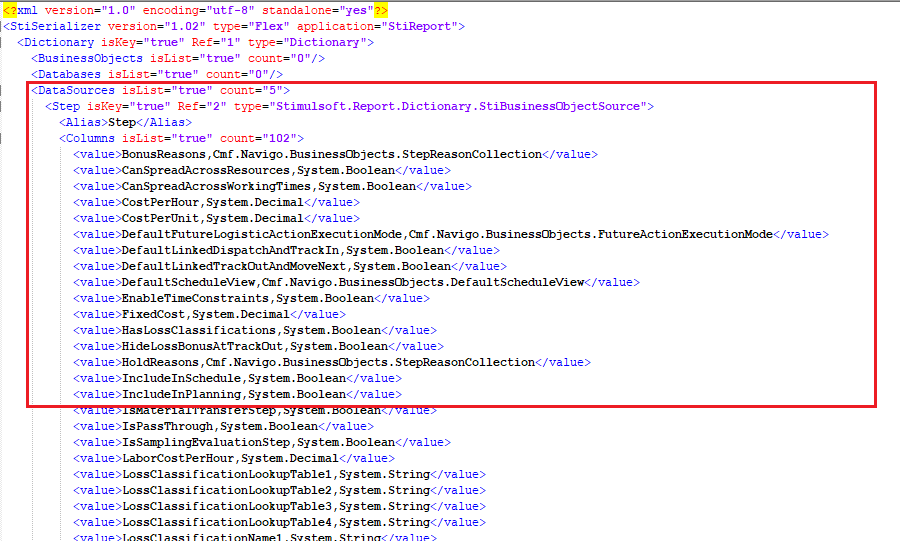
Task: Select the CostPerUnit column entry
Action: click(216, 219)
